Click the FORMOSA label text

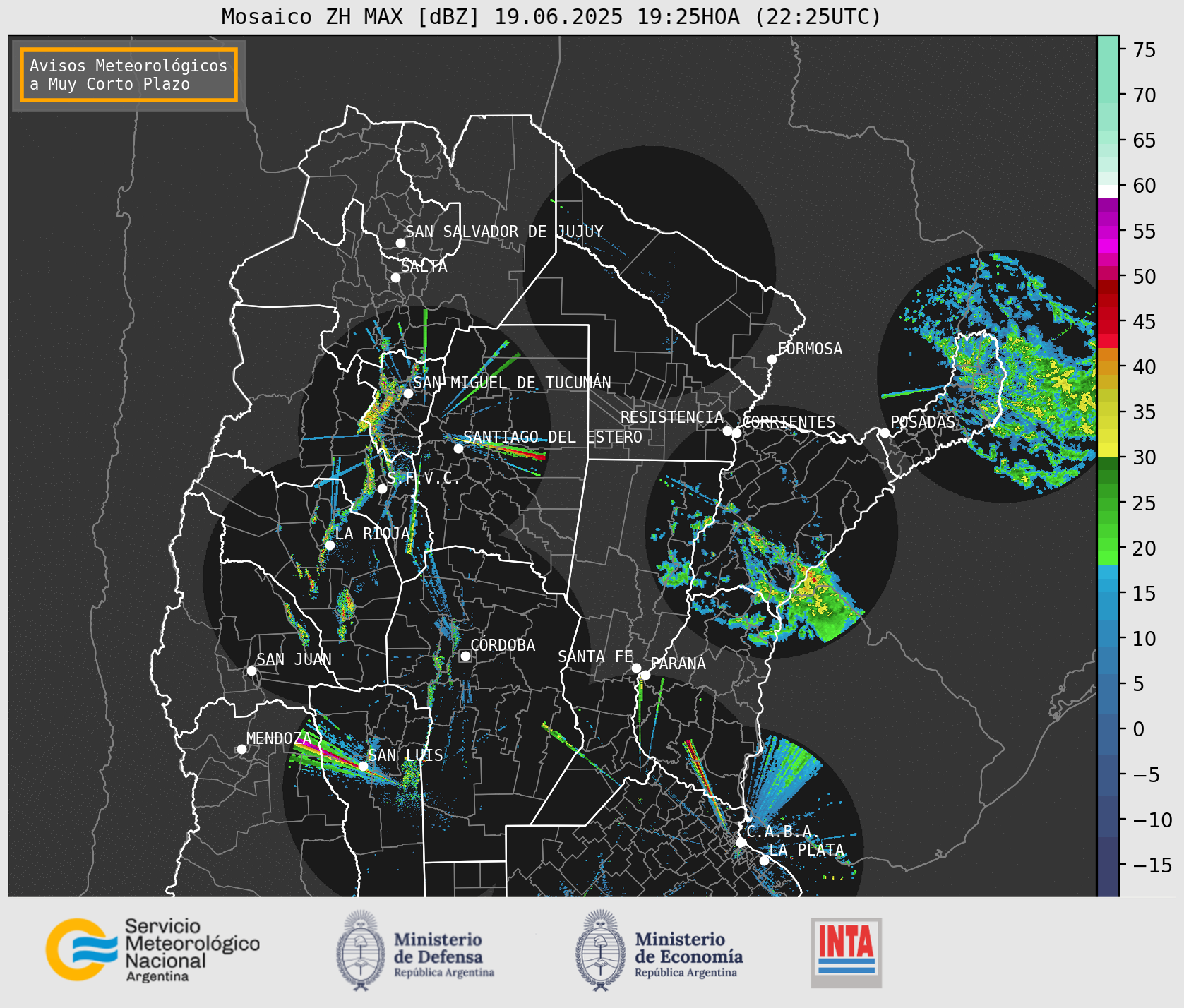[810, 349]
